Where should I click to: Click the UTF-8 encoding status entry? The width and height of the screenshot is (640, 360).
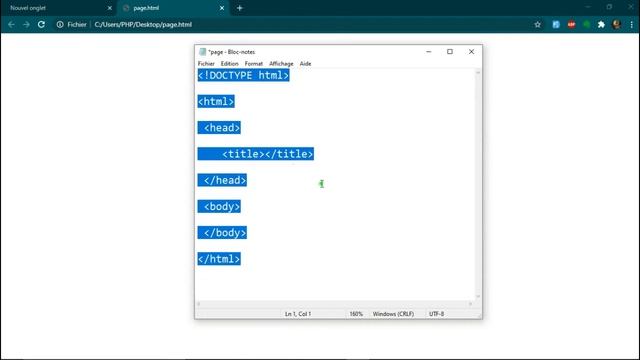coord(436,314)
